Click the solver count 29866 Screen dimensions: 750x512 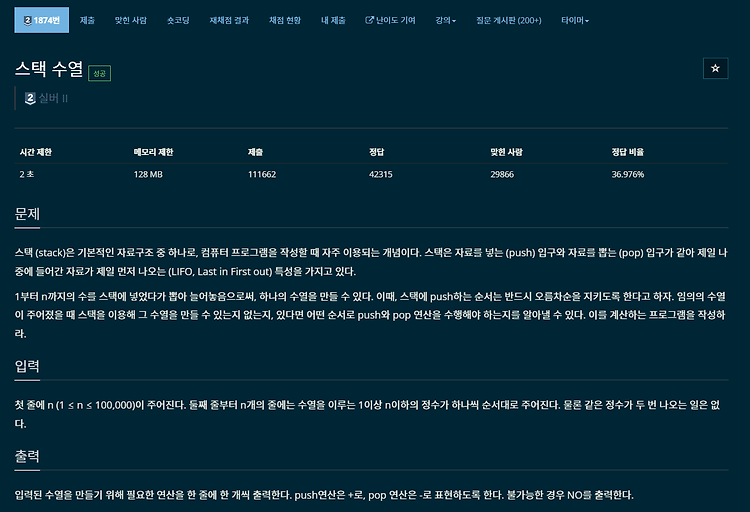tap(502, 174)
